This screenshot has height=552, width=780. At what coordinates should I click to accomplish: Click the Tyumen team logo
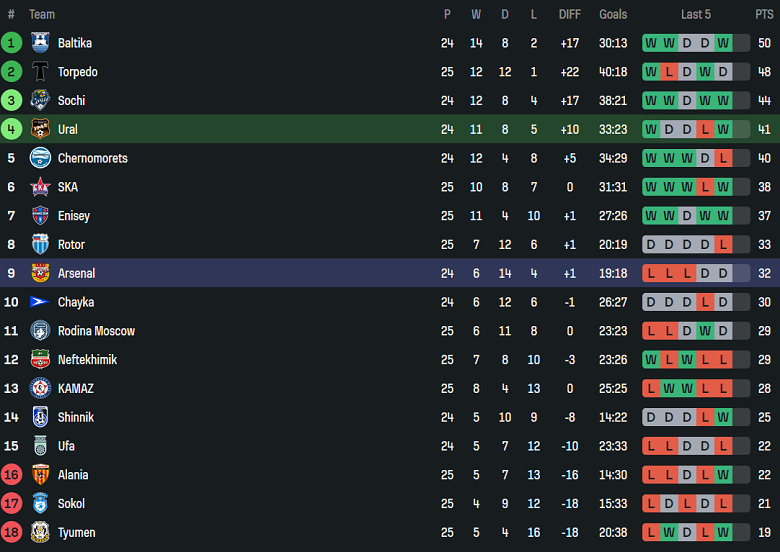coord(40,533)
